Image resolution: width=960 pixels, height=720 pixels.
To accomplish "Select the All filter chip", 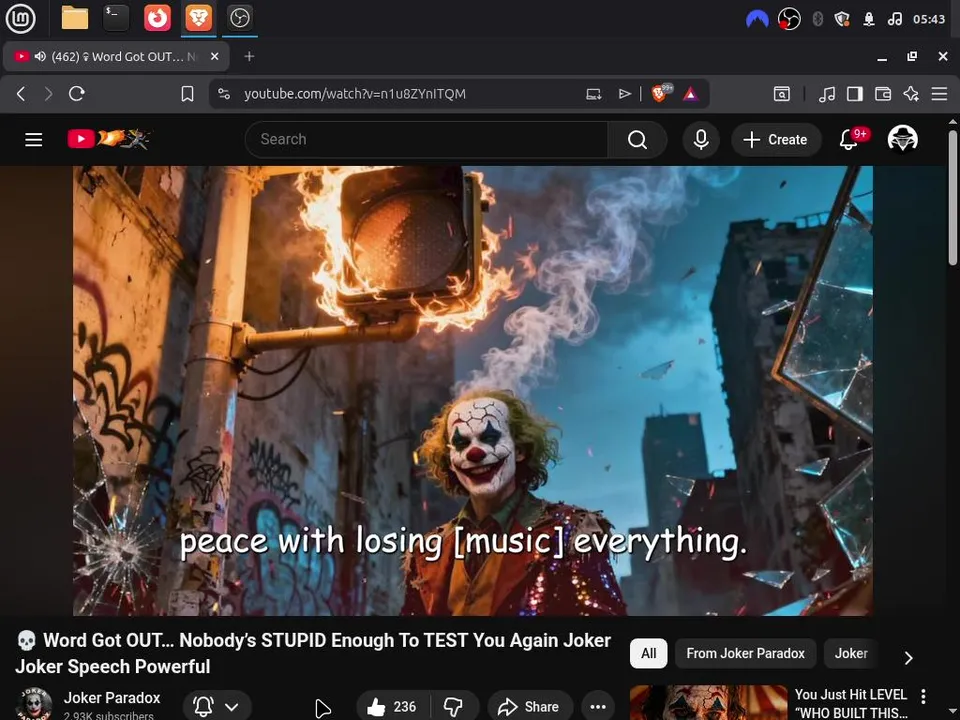I will (x=648, y=653).
